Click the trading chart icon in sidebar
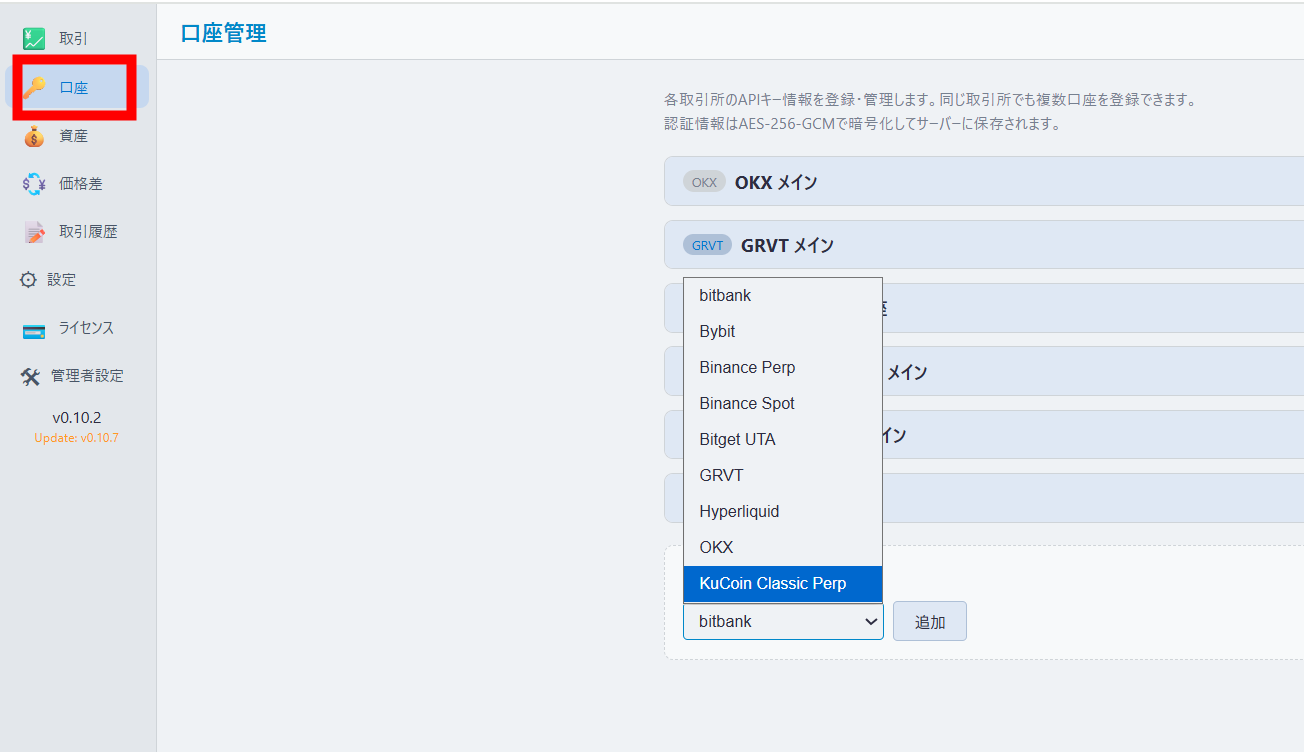The width and height of the screenshot is (1304, 752). pos(34,40)
